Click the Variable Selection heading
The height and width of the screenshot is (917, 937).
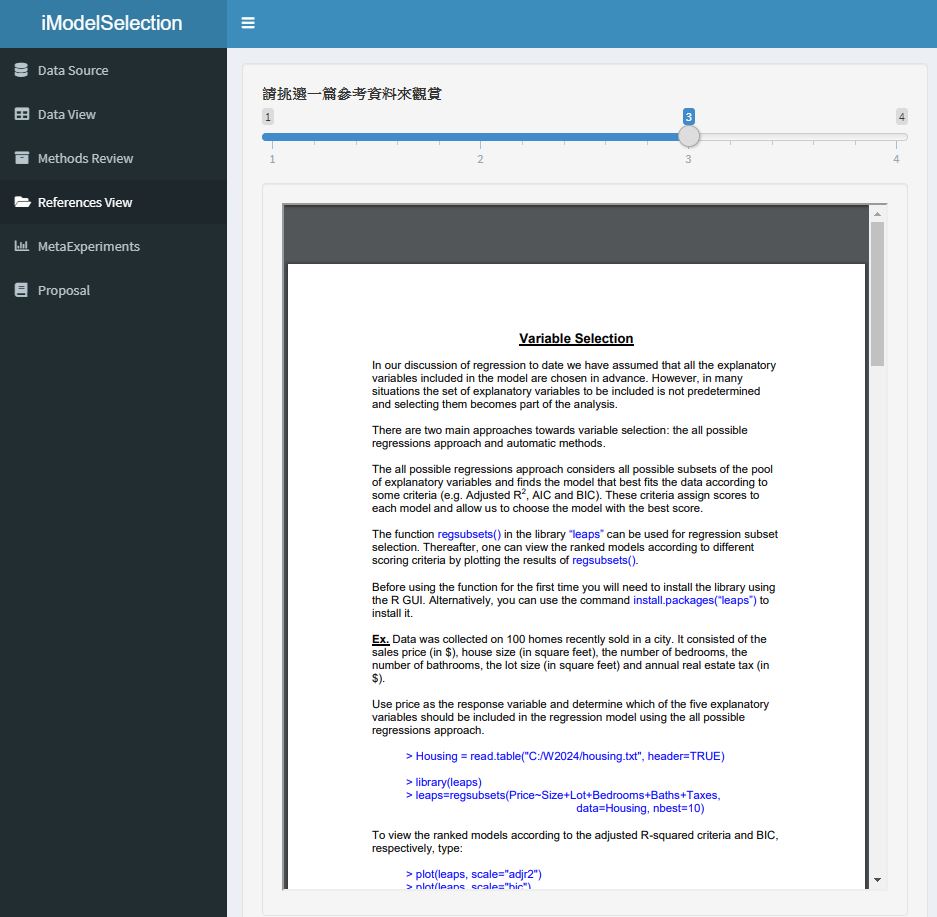576,339
